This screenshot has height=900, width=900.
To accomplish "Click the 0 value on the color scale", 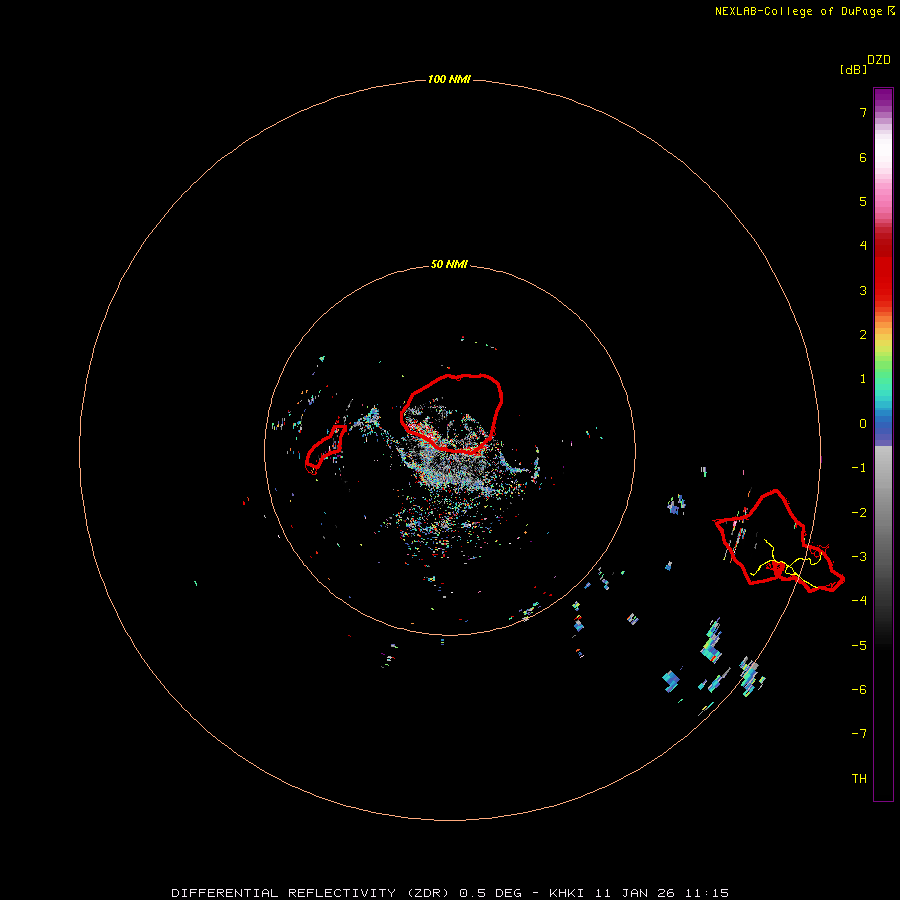I will [863, 424].
